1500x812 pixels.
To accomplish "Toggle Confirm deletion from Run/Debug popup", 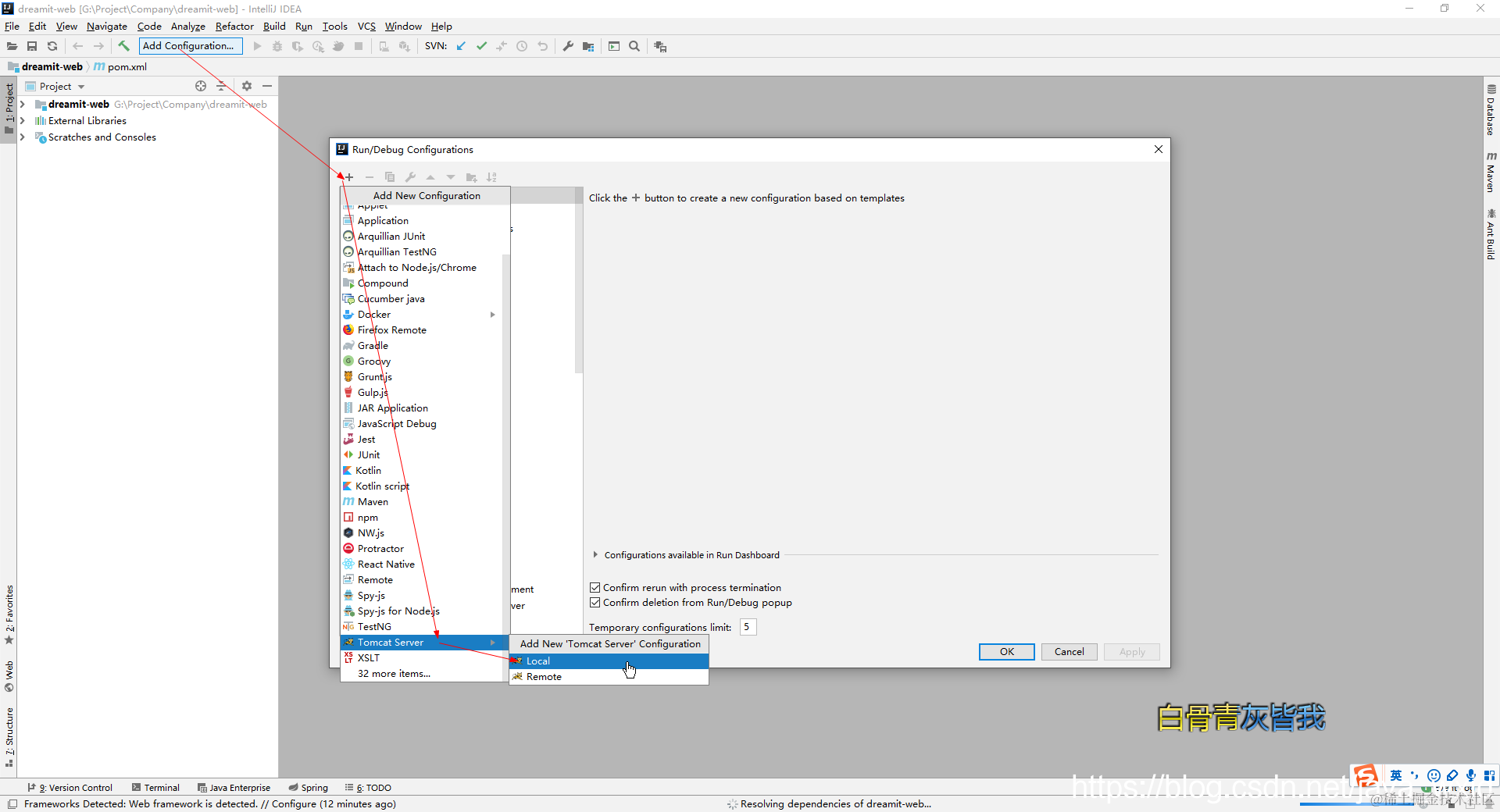I will coord(595,602).
